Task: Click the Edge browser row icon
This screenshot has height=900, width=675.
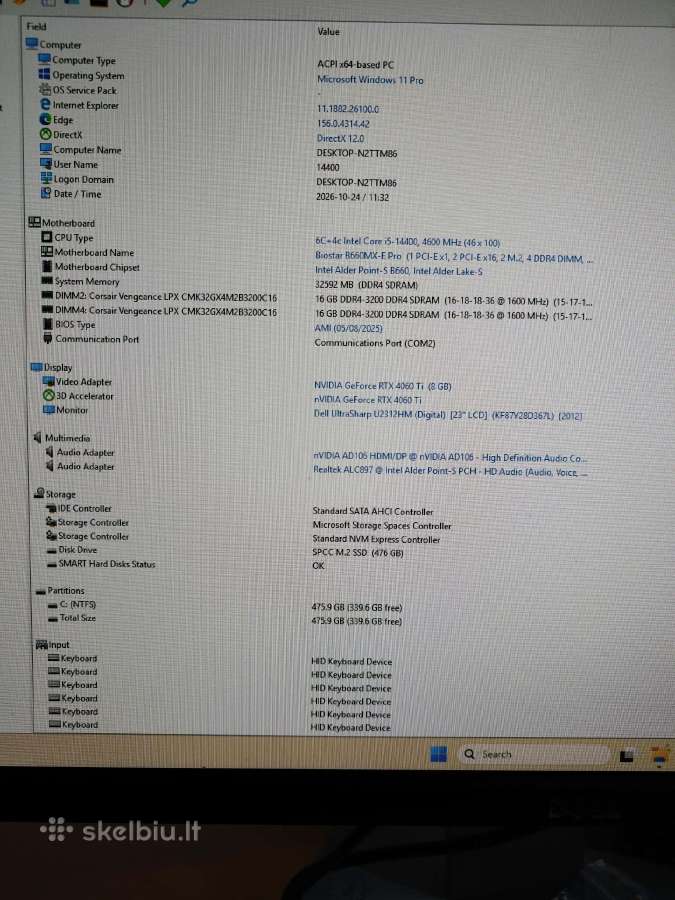Action: (46, 119)
